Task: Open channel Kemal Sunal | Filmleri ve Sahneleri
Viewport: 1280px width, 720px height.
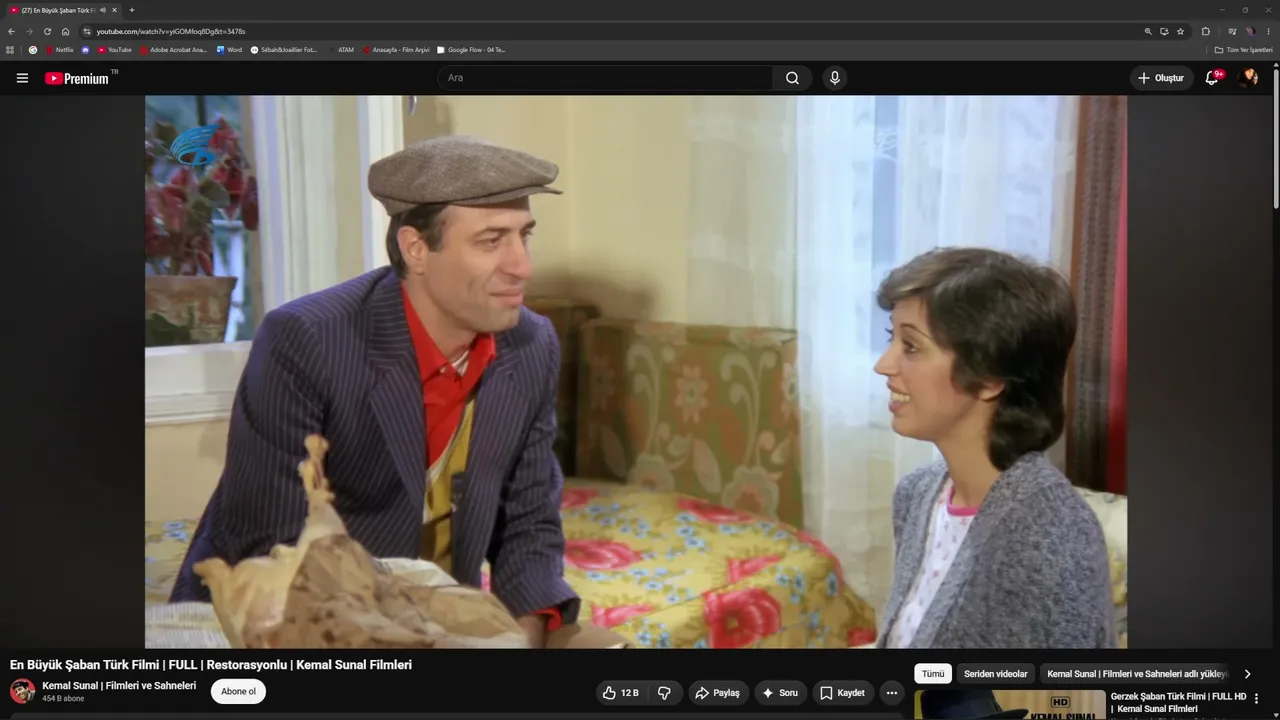Action: 119,686
